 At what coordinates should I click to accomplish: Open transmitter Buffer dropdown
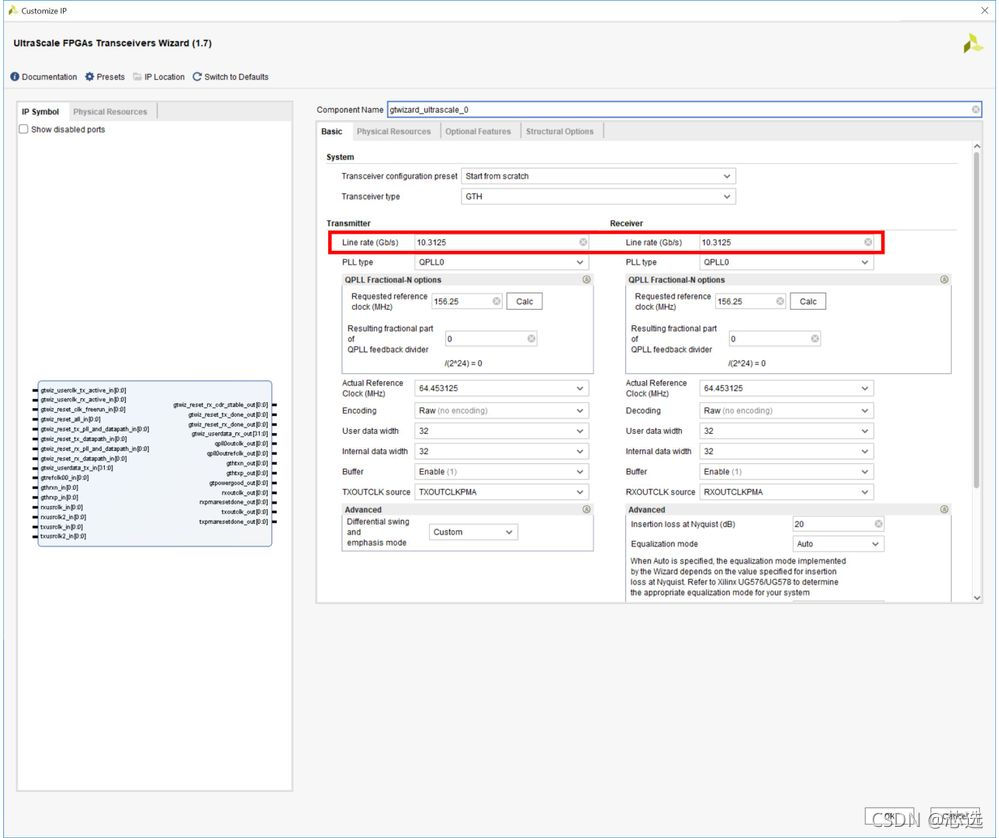coord(501,472)
